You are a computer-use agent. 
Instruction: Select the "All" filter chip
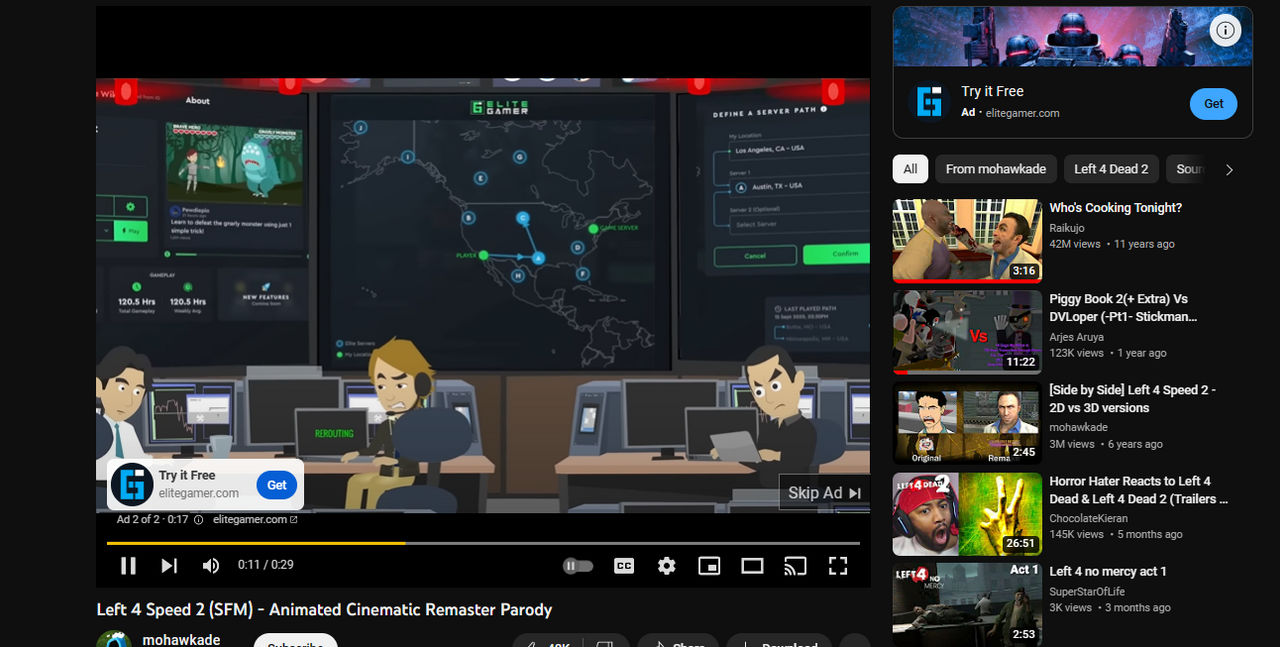tap(910, 169)
